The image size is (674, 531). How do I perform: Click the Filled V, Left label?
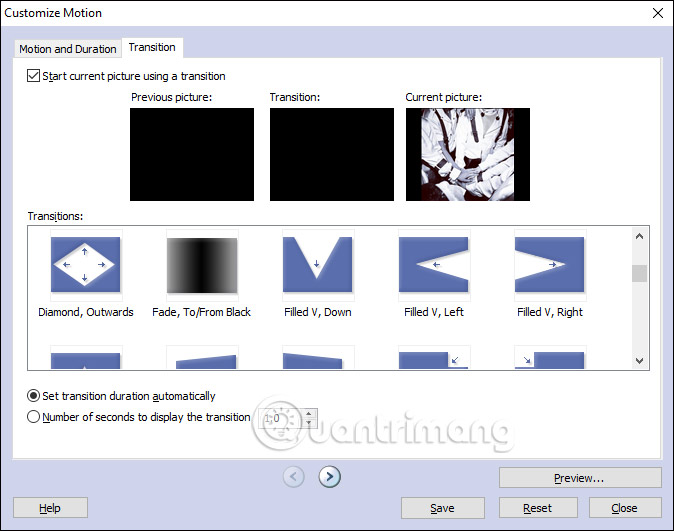pos(434,312)
